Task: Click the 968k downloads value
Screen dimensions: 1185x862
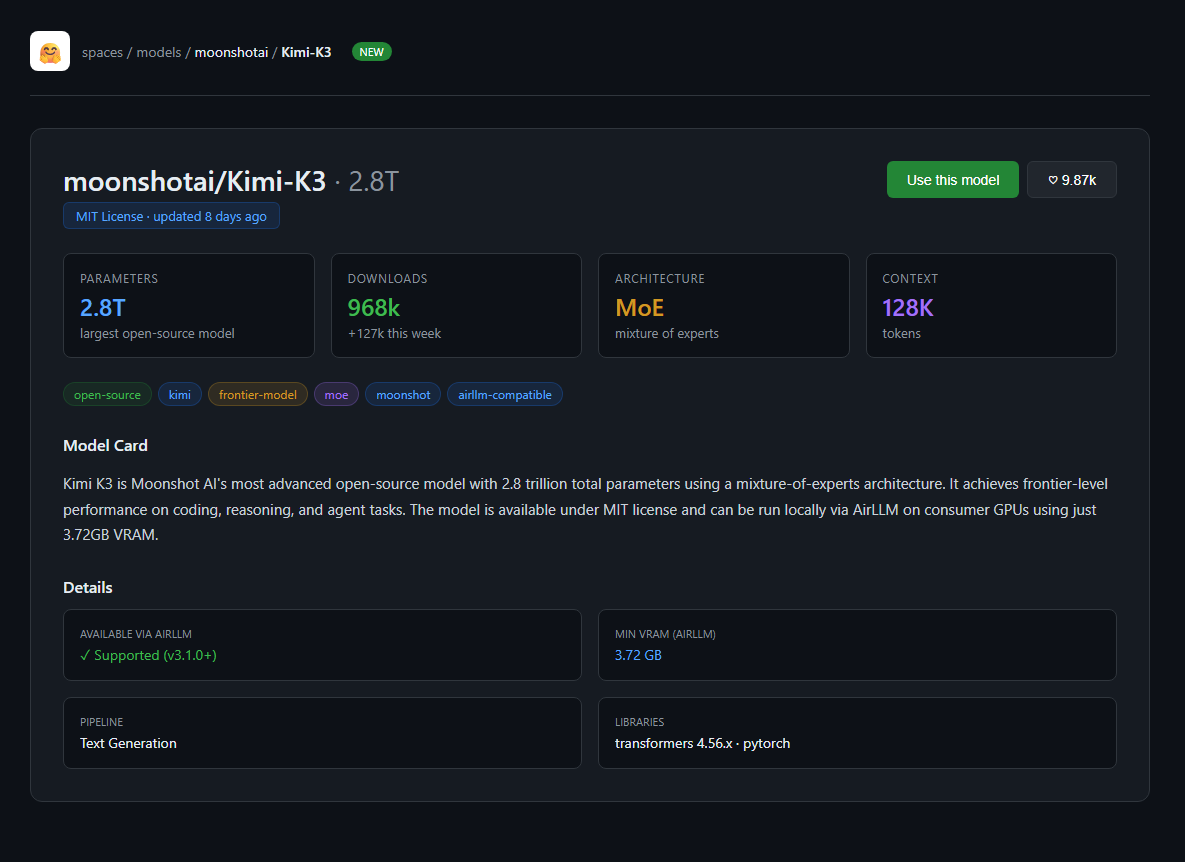Action: pos(373,307)
